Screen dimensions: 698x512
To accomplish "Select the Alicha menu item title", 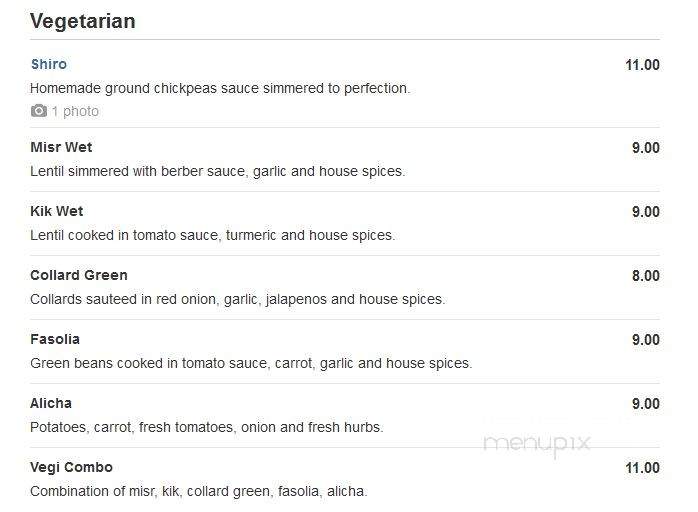I will click(x=51, y=403).
